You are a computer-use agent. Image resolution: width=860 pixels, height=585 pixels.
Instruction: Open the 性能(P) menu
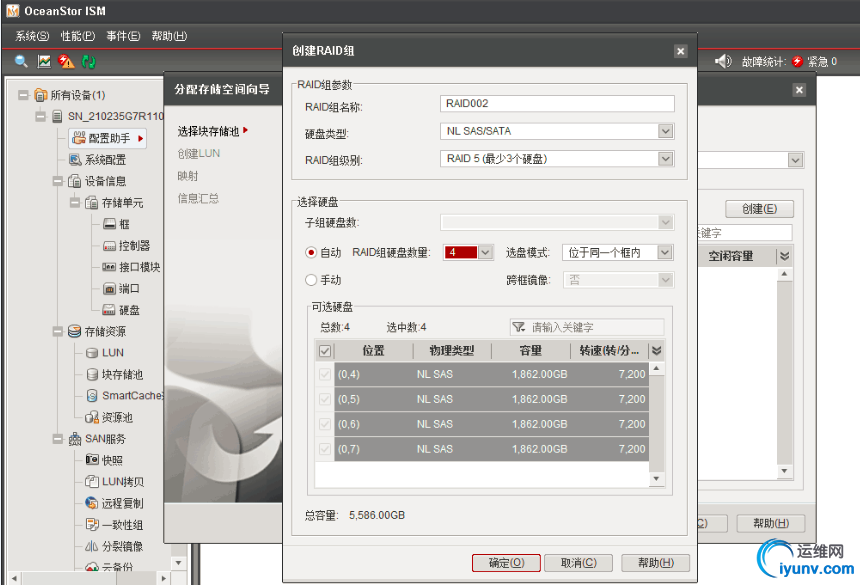[x=77, y=36]
